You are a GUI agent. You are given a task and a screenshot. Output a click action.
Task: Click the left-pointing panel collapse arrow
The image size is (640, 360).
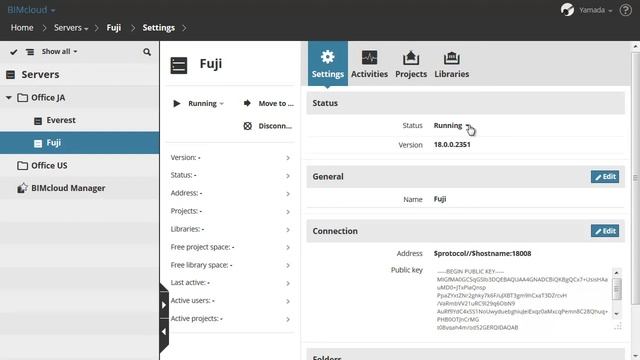coord(164,332)
